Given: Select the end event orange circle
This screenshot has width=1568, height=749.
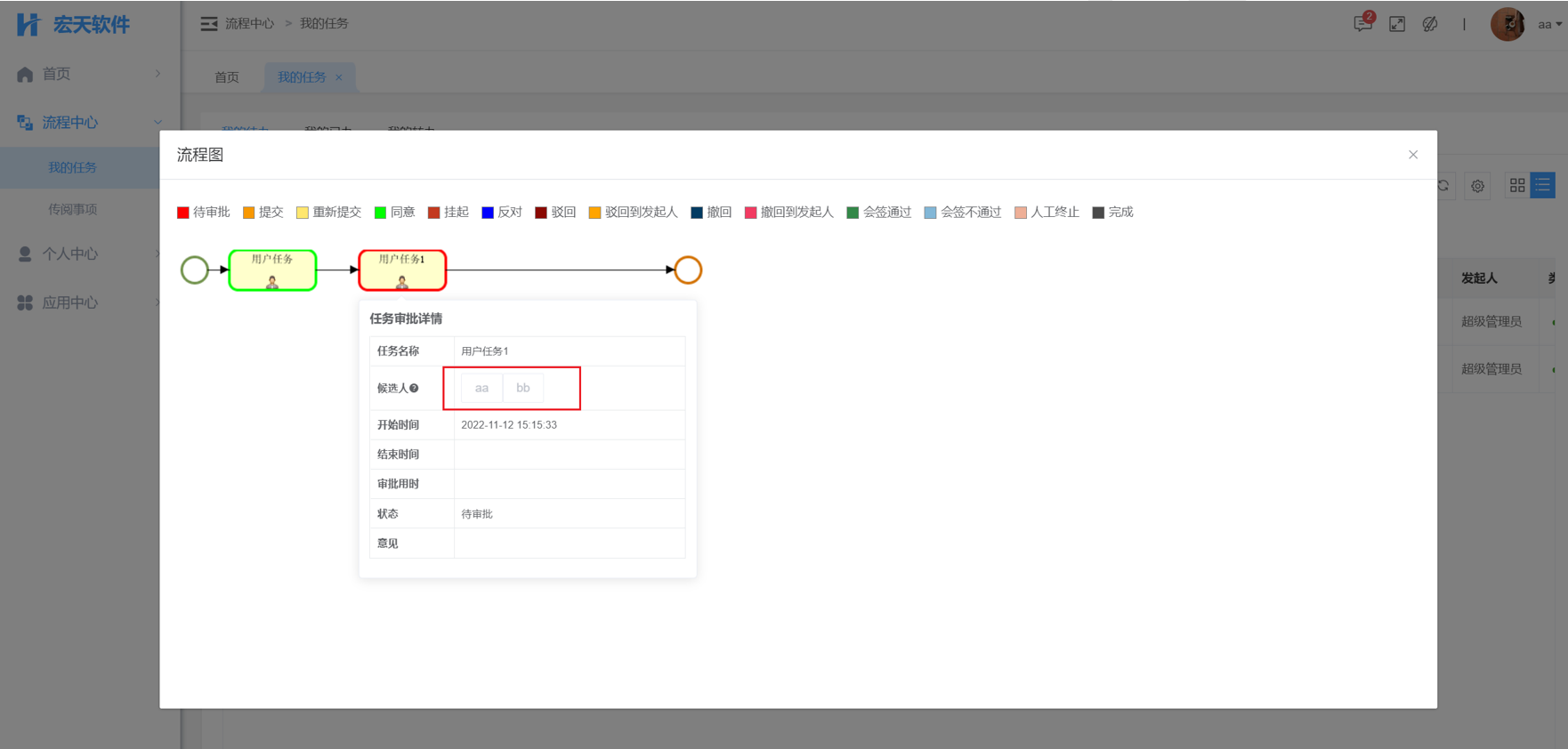Looking at the screenshot, I should 688,270.
